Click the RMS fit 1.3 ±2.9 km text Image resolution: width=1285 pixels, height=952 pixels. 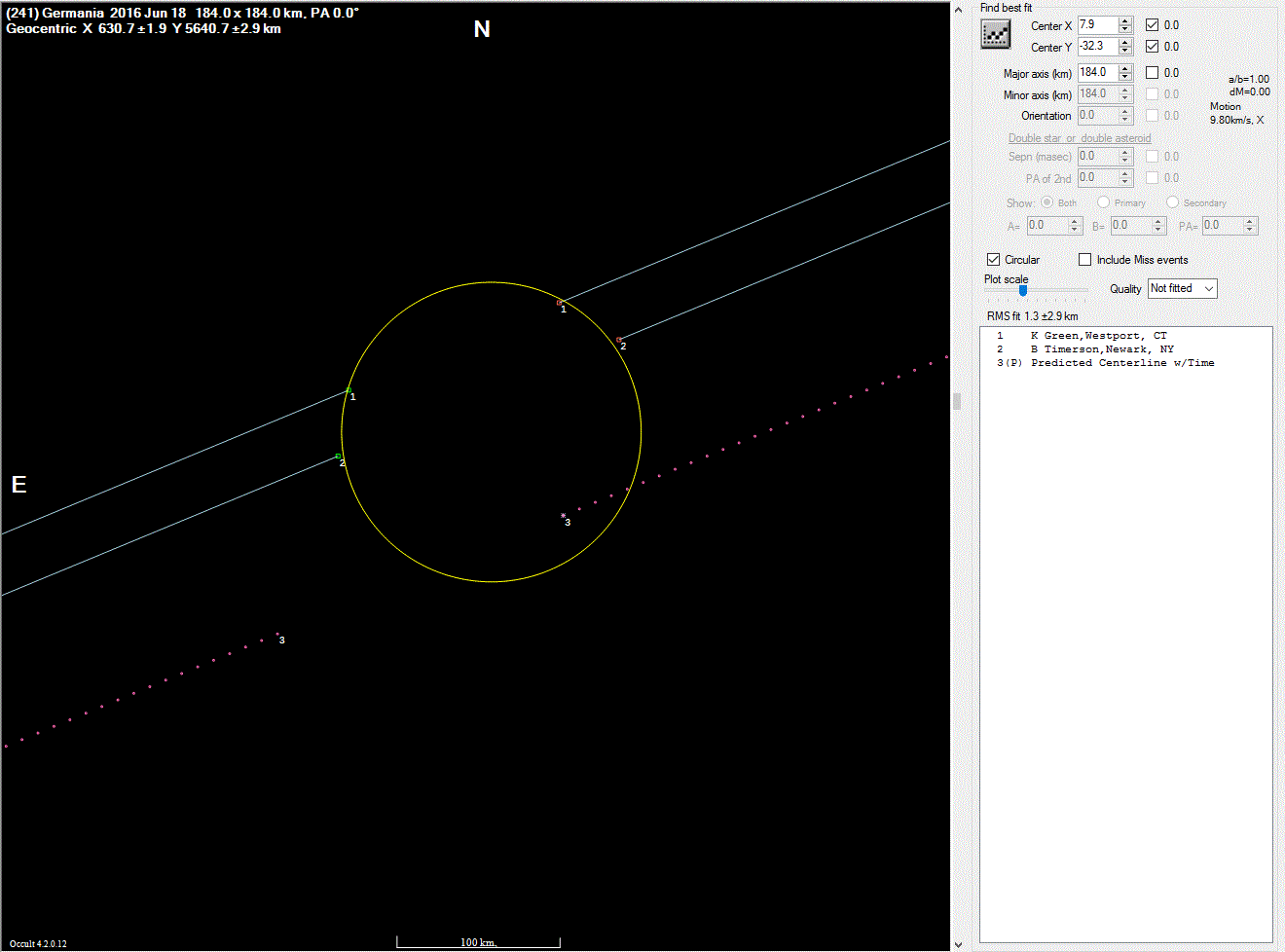(1032, 316)
